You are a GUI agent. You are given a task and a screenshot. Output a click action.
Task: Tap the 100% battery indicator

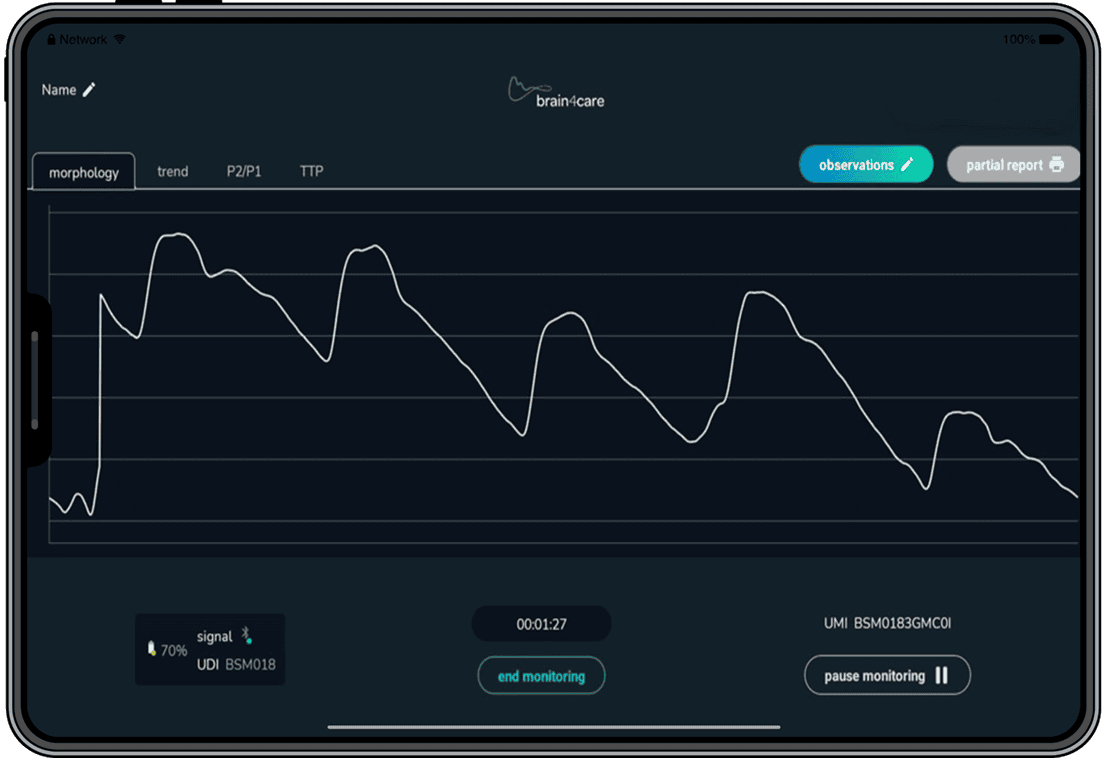(1018, 39)
